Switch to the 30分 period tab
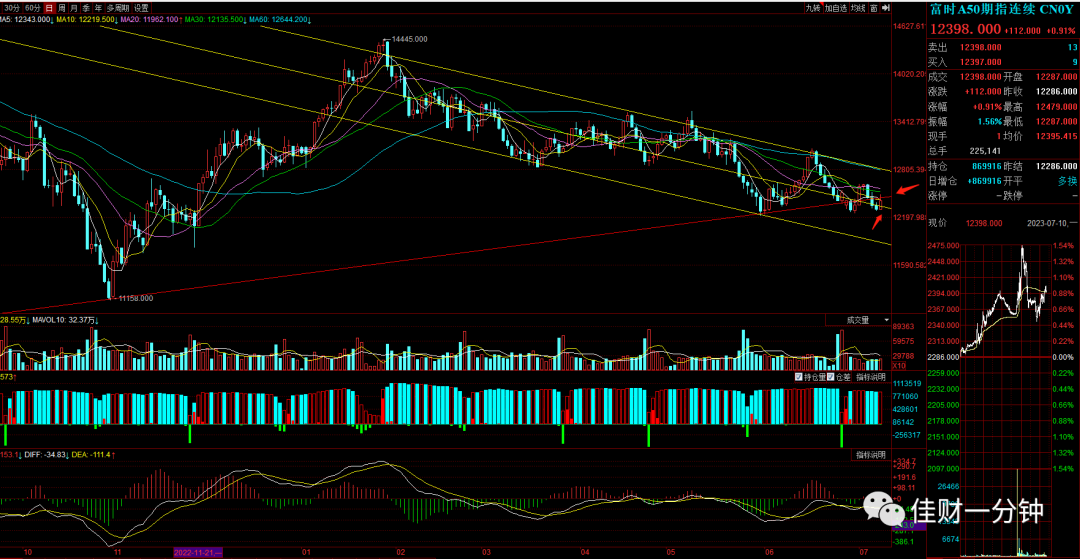 coord(12,8)
